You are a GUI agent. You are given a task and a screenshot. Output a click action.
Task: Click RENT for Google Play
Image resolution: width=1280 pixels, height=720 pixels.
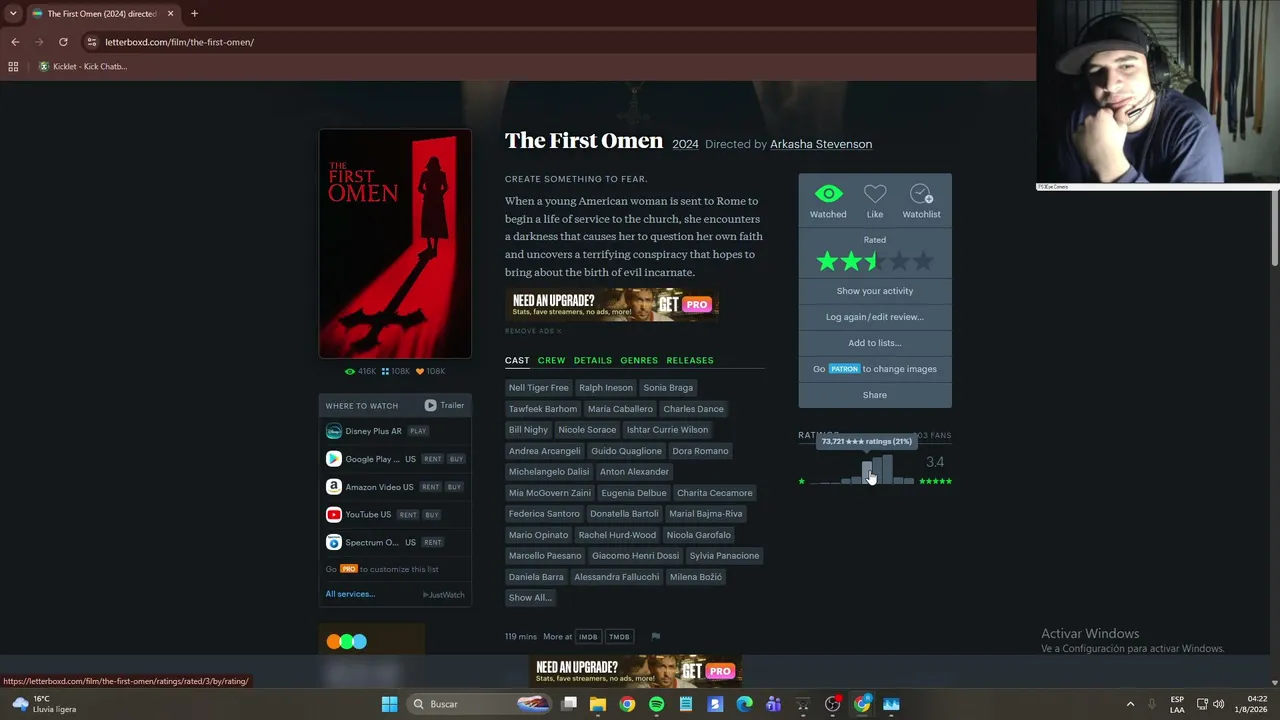point(432,459)
